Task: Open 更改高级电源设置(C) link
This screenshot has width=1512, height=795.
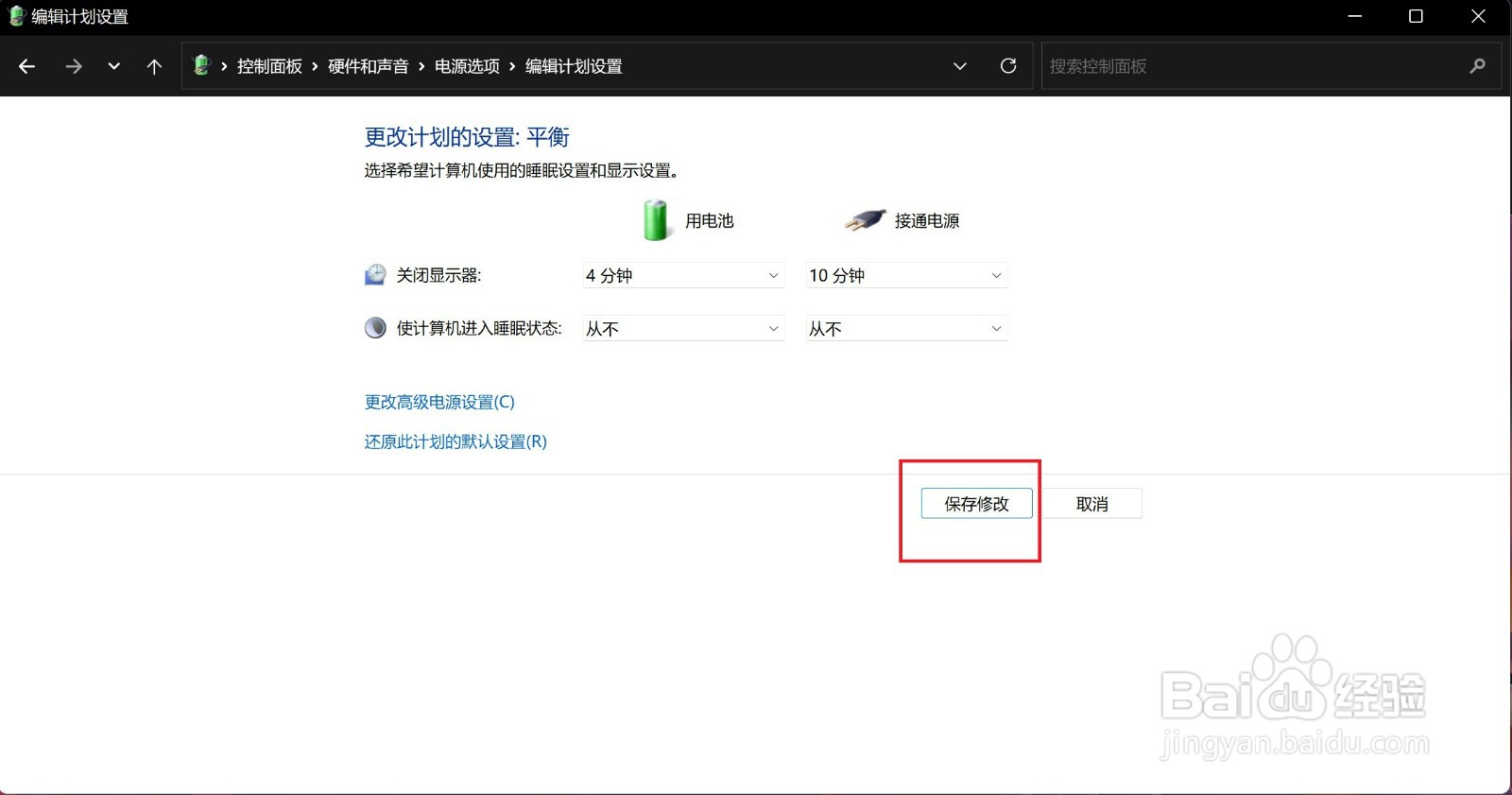Action: (x=439, y=402)
